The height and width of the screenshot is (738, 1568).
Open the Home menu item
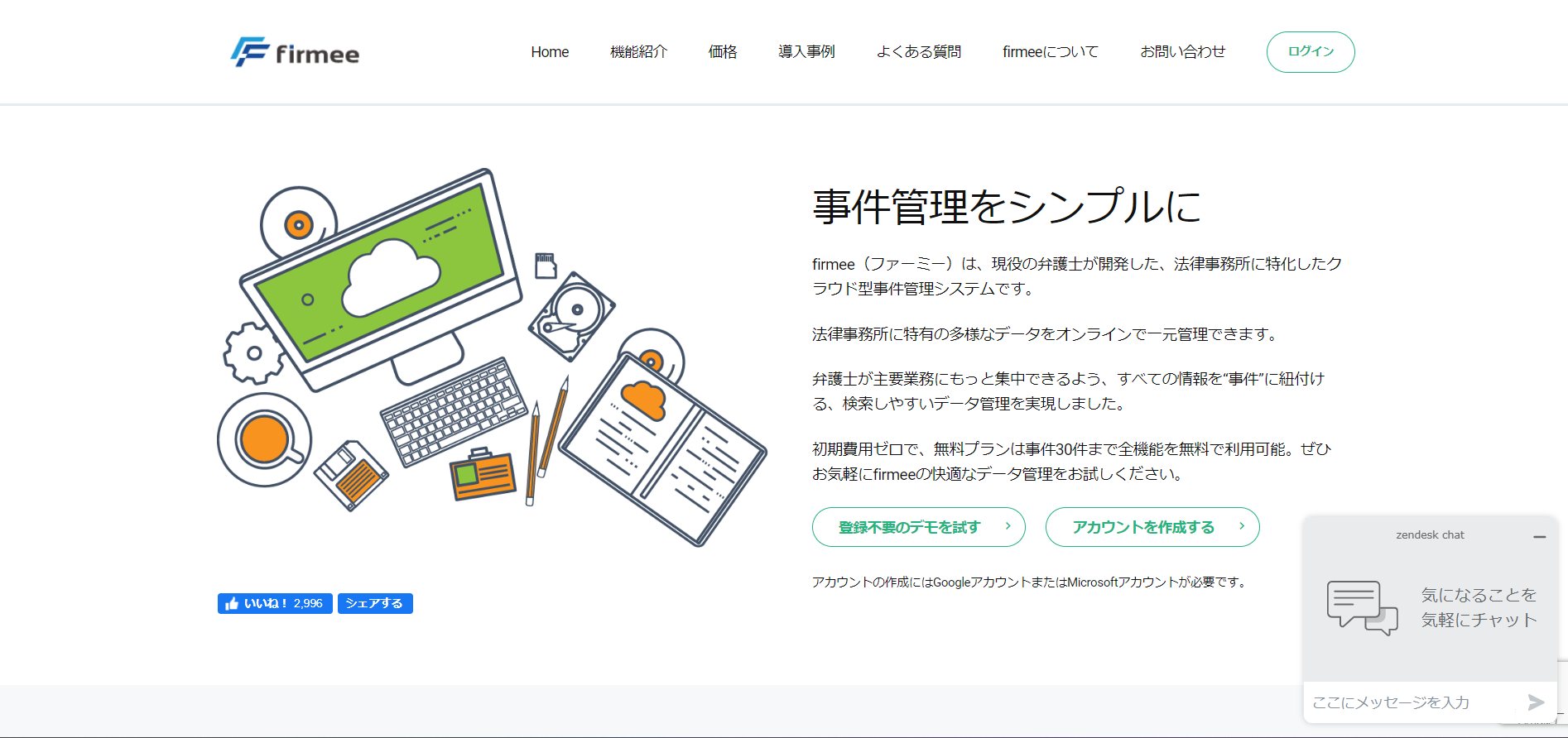tap(550, 52)
